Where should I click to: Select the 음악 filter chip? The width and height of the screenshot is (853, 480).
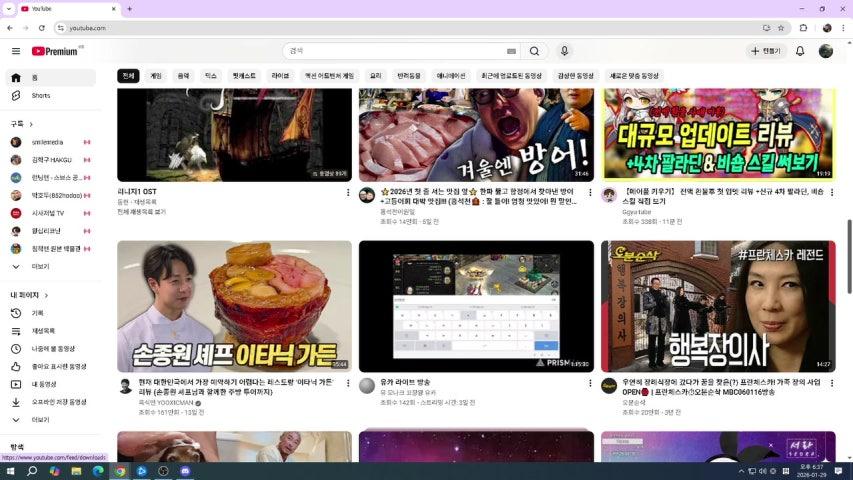[183, 76]
